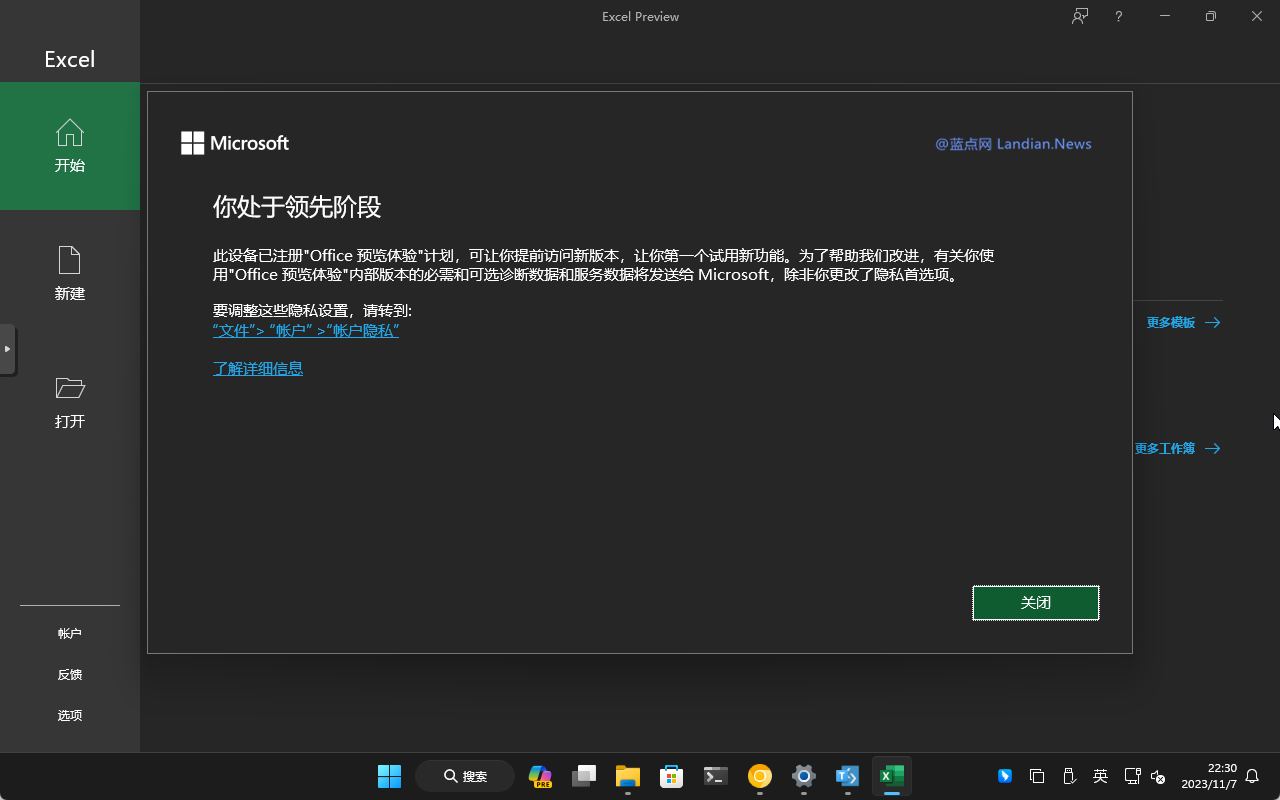Click the 更多工作簿 arrow link
Screen dimensions: 1280x800
pyautogui.click(x=1177, y=449)
